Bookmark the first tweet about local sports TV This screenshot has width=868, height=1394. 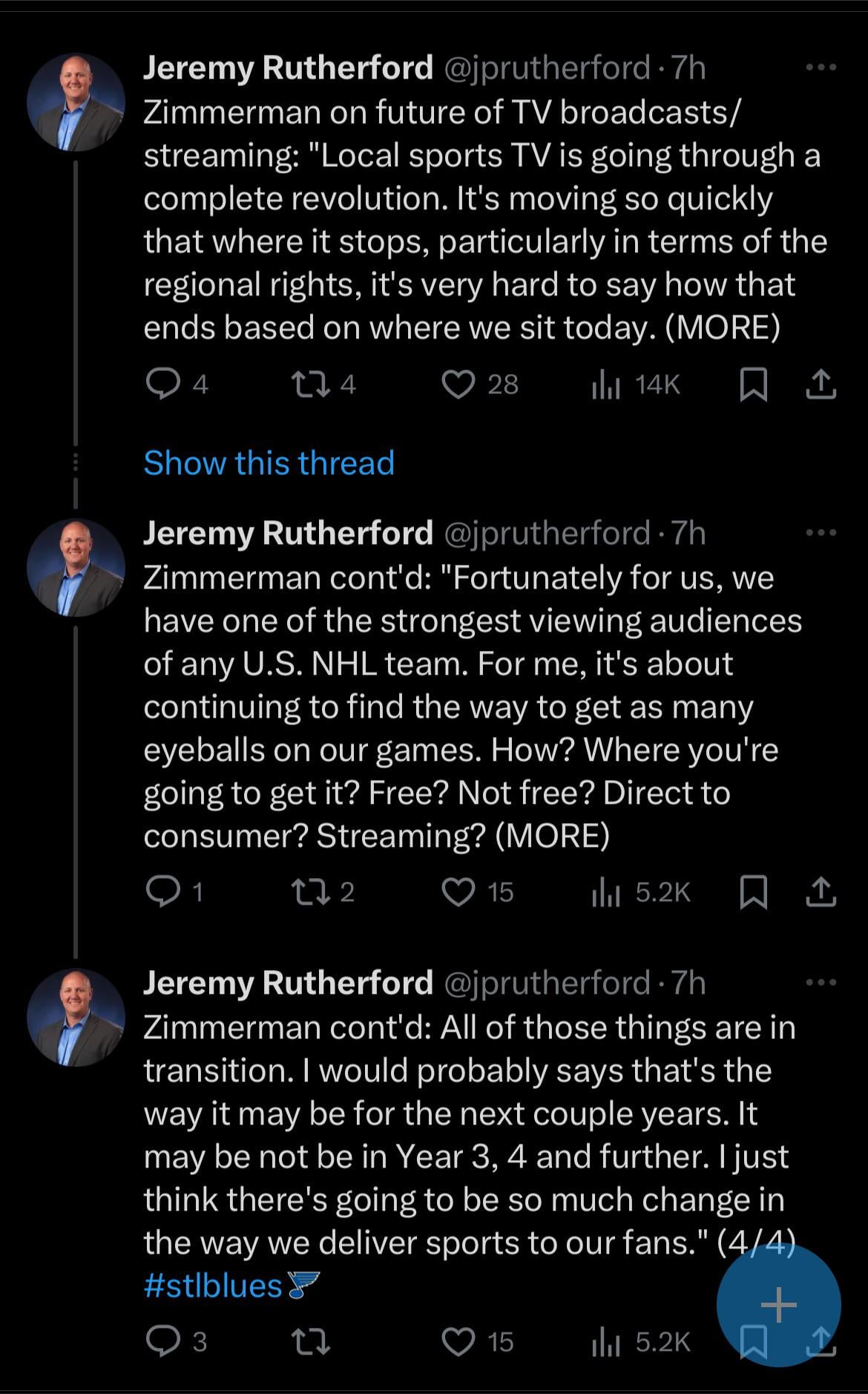coord(754,386)
